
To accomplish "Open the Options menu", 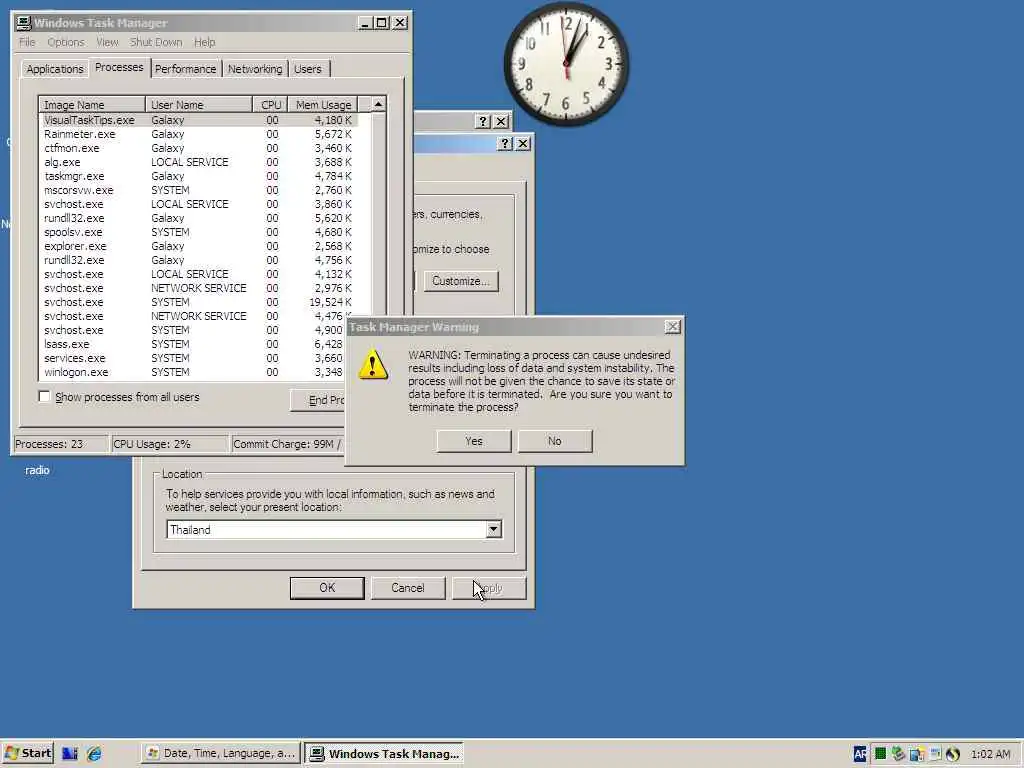I will click(x=66, y=42).
